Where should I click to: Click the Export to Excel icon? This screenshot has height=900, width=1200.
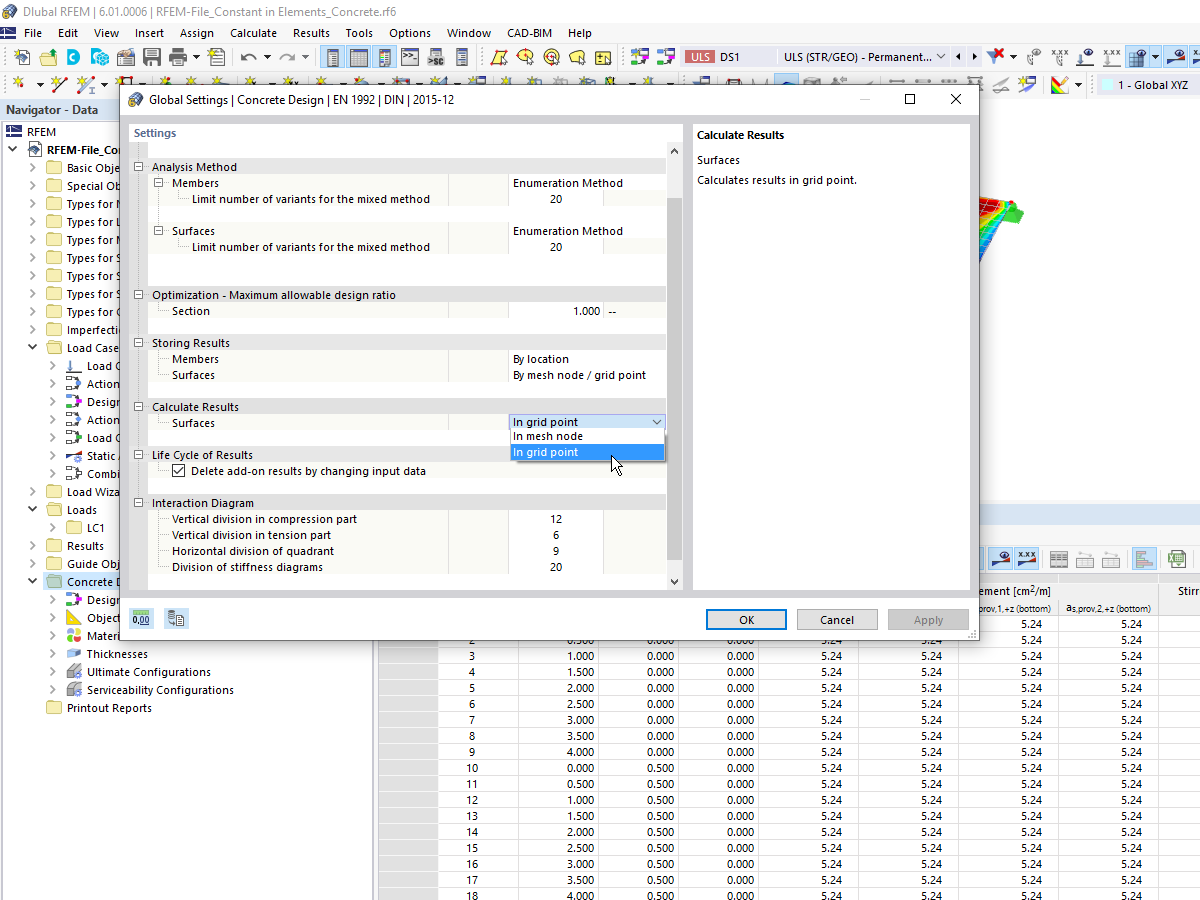point(1175,558)
